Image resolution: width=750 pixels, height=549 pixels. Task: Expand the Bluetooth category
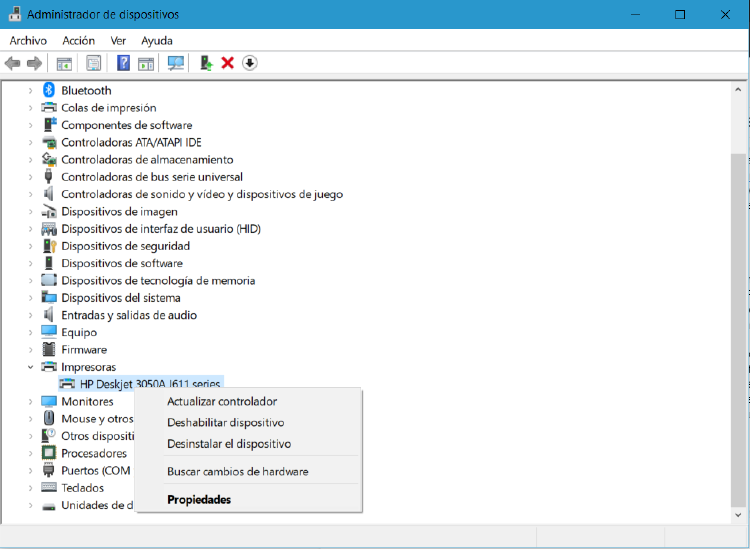pos(30,90)
